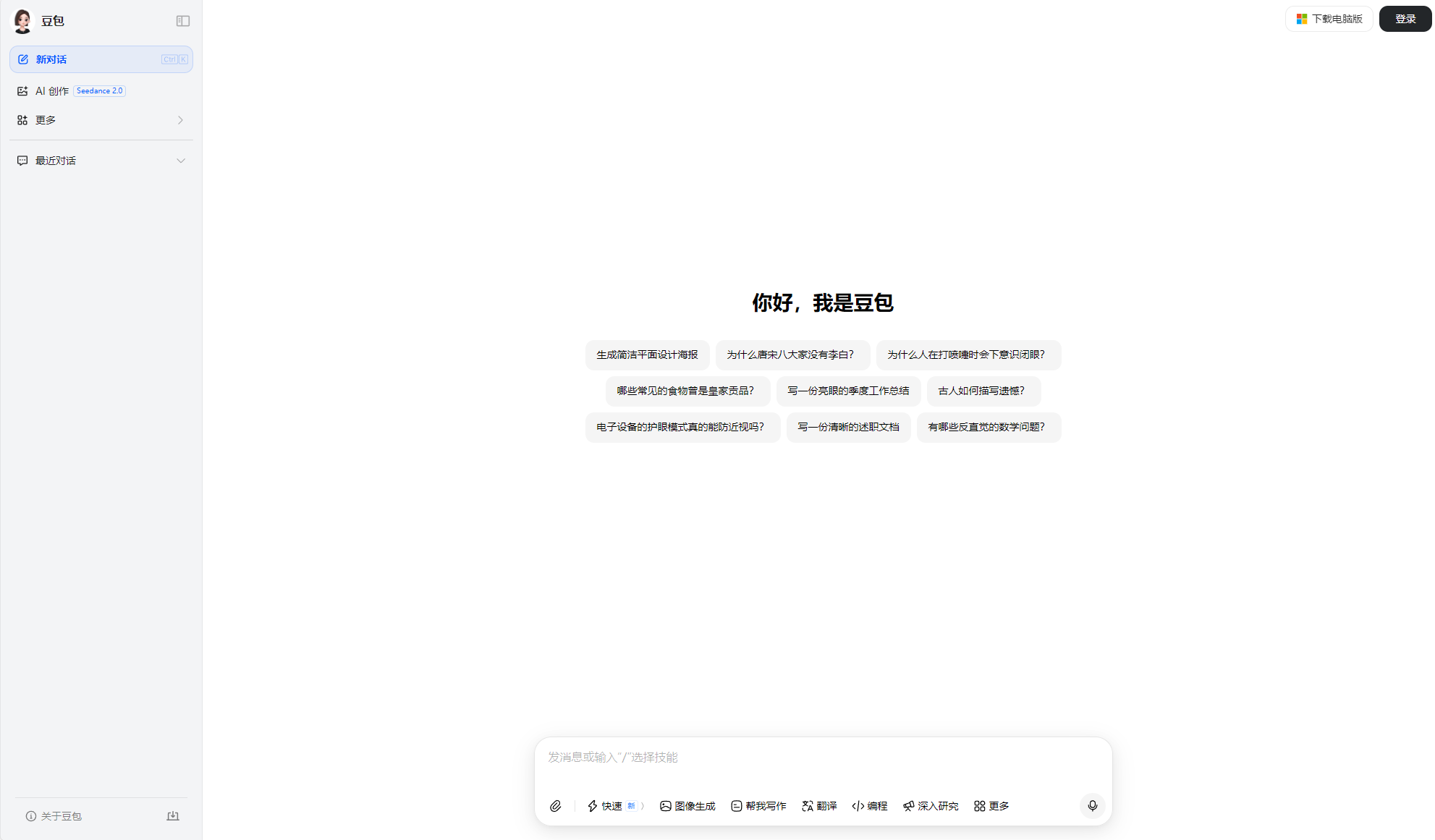
Task: Open the 编程 coding skill icon
Action: tap(859, 806)
